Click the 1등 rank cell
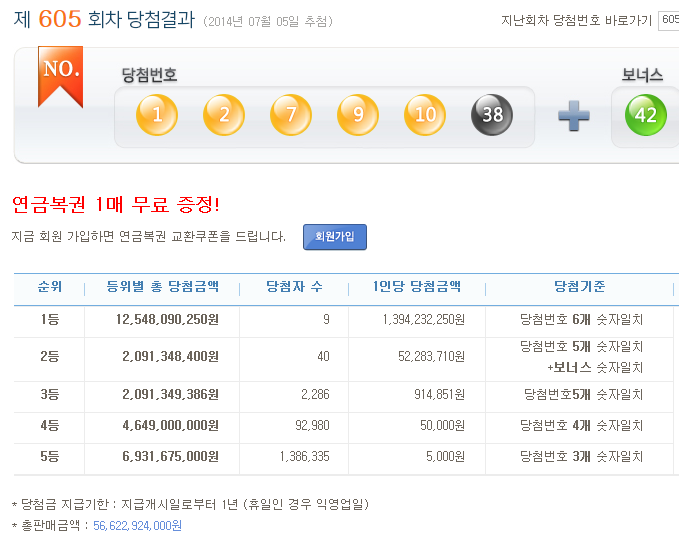 coord(50,320)
